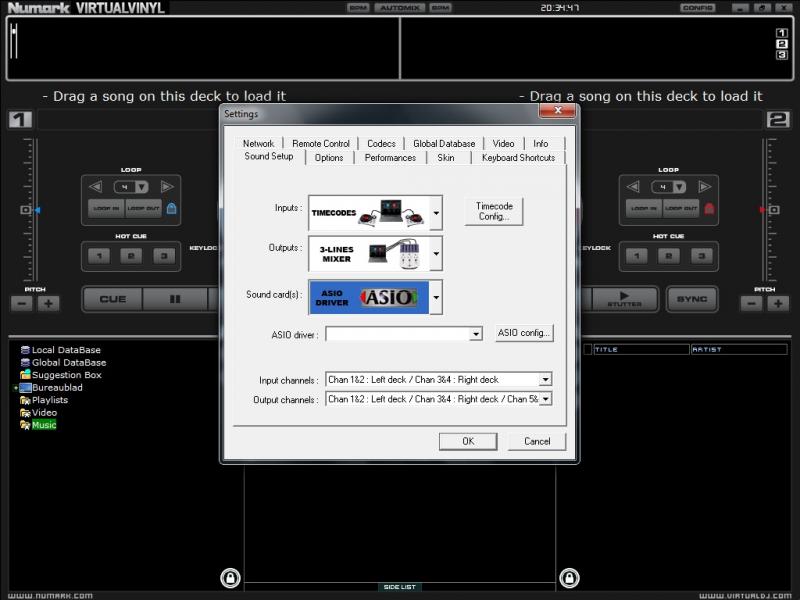Click the left deck loop lock icon
This screenshot has height=600, width=800.
click(x=171, y=208)
